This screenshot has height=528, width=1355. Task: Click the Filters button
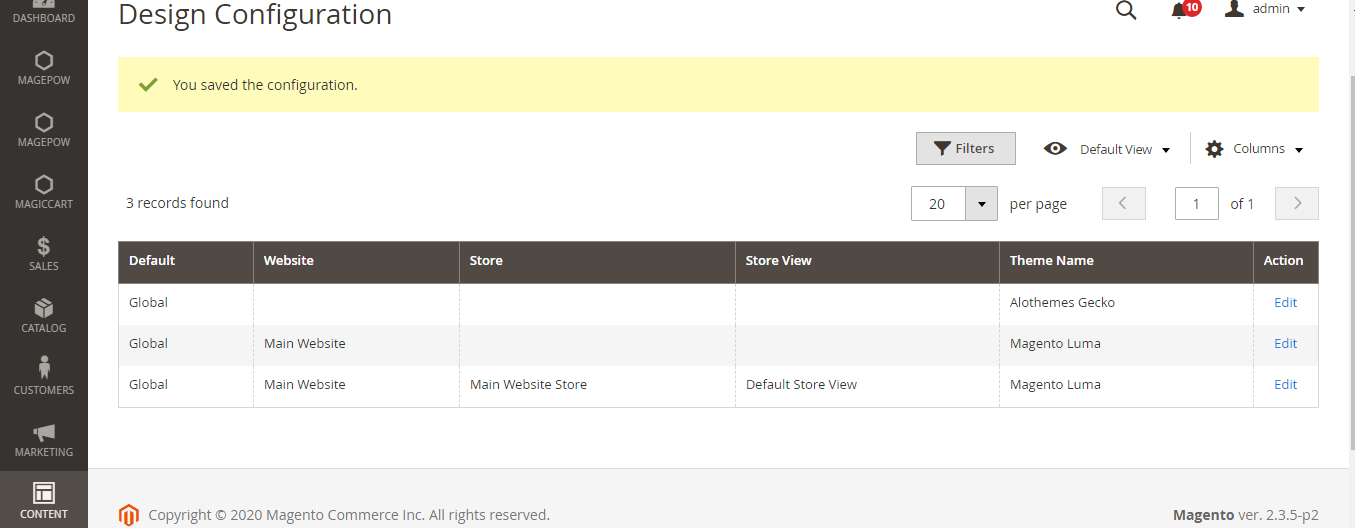click(x=965, y=149)
